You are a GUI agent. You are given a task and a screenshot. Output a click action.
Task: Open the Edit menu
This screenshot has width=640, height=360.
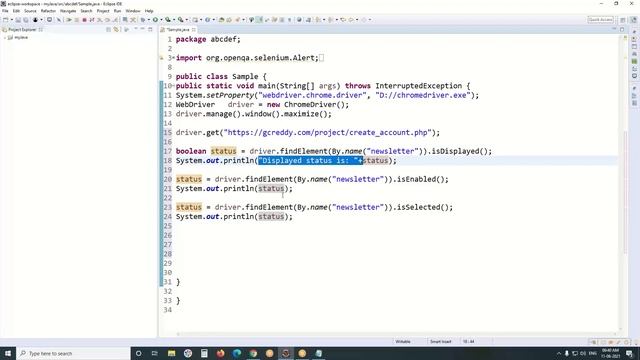tap(16, 11)
